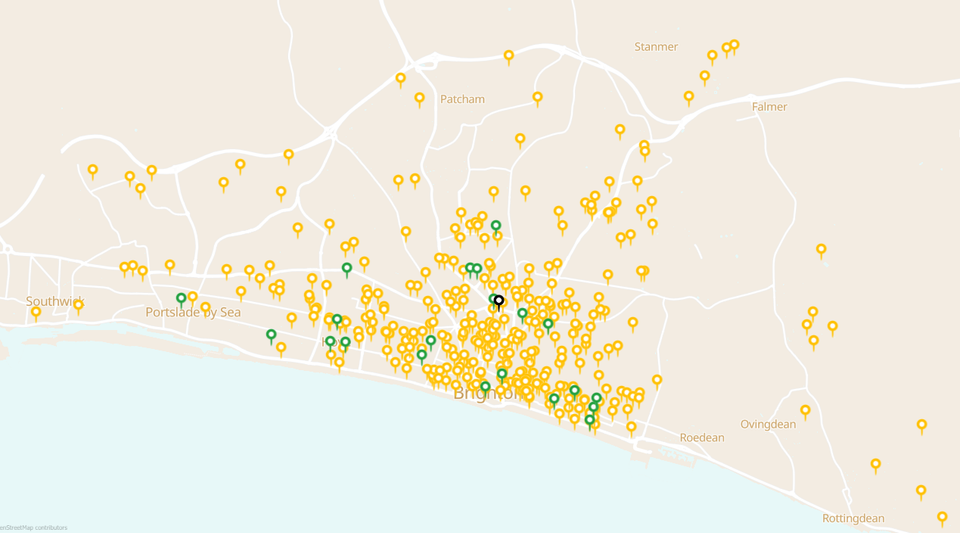The height and width of the screenshot is (533, 960).
Task: Click the OpenStreetMap contributors attribution link
Action: pyautogui.click(x=34, y=527)
